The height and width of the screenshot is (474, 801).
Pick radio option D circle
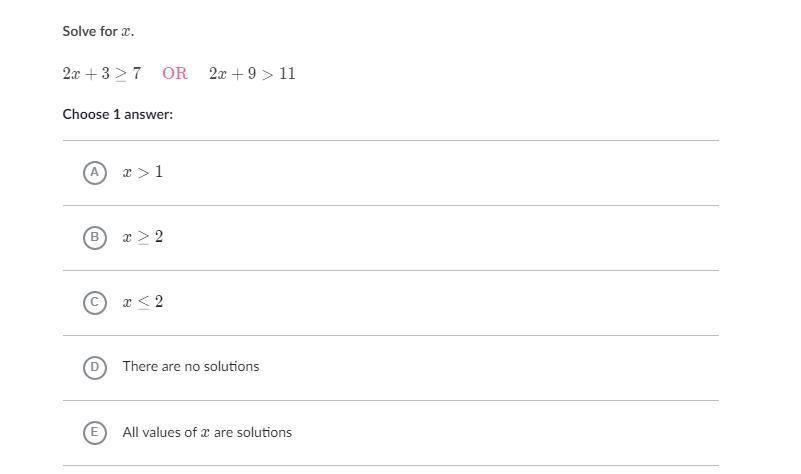[x=95, y=367]
